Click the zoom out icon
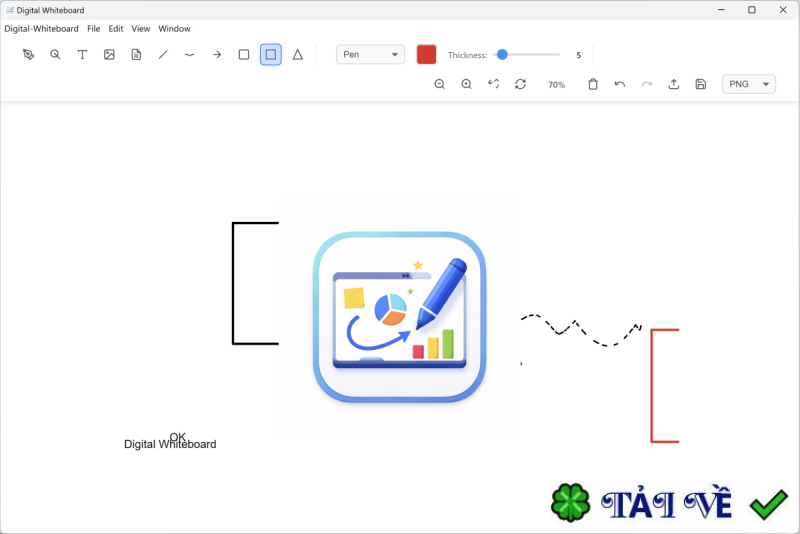 439,84
